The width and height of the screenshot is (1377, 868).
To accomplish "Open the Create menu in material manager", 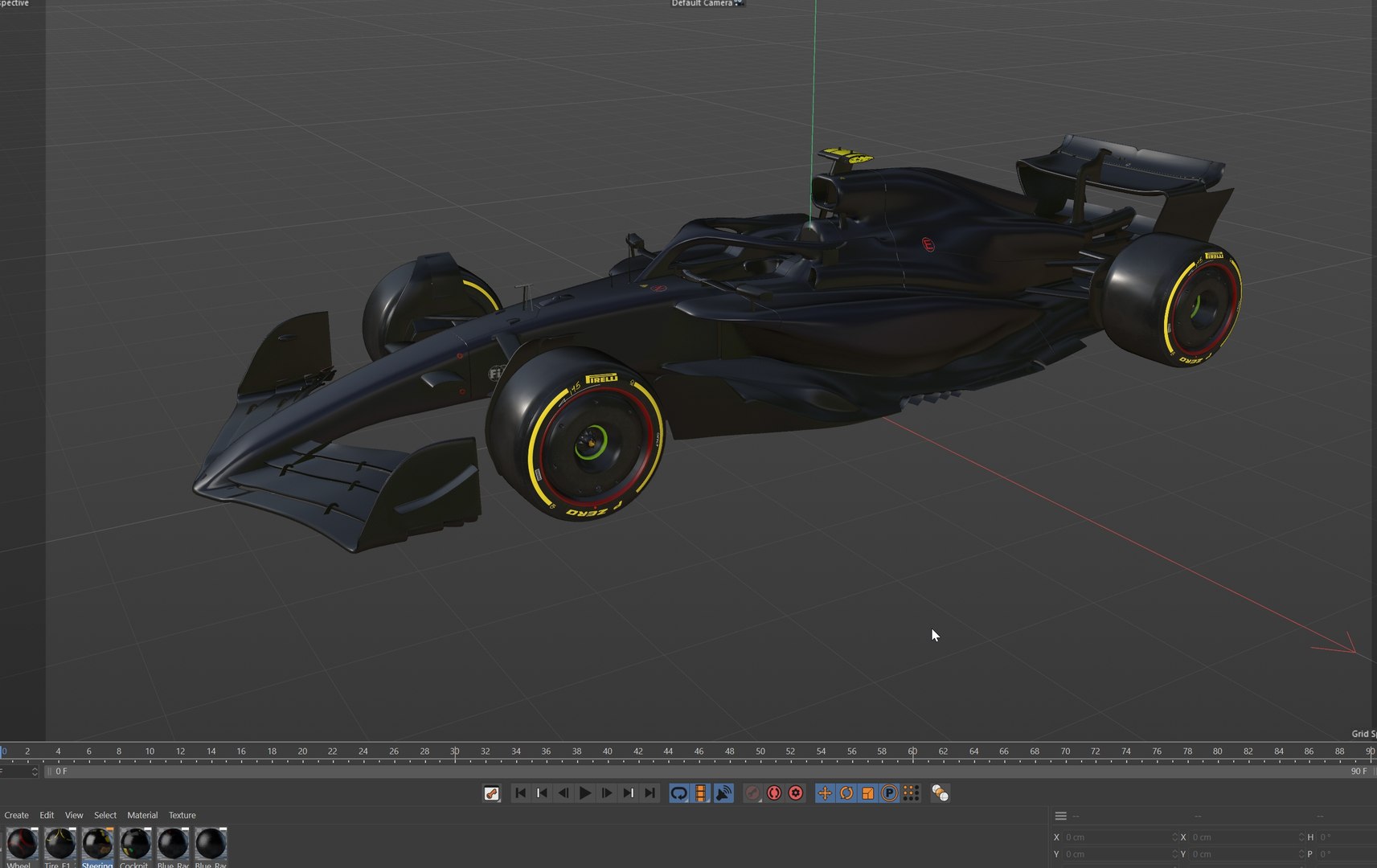I will click(16, 815).
